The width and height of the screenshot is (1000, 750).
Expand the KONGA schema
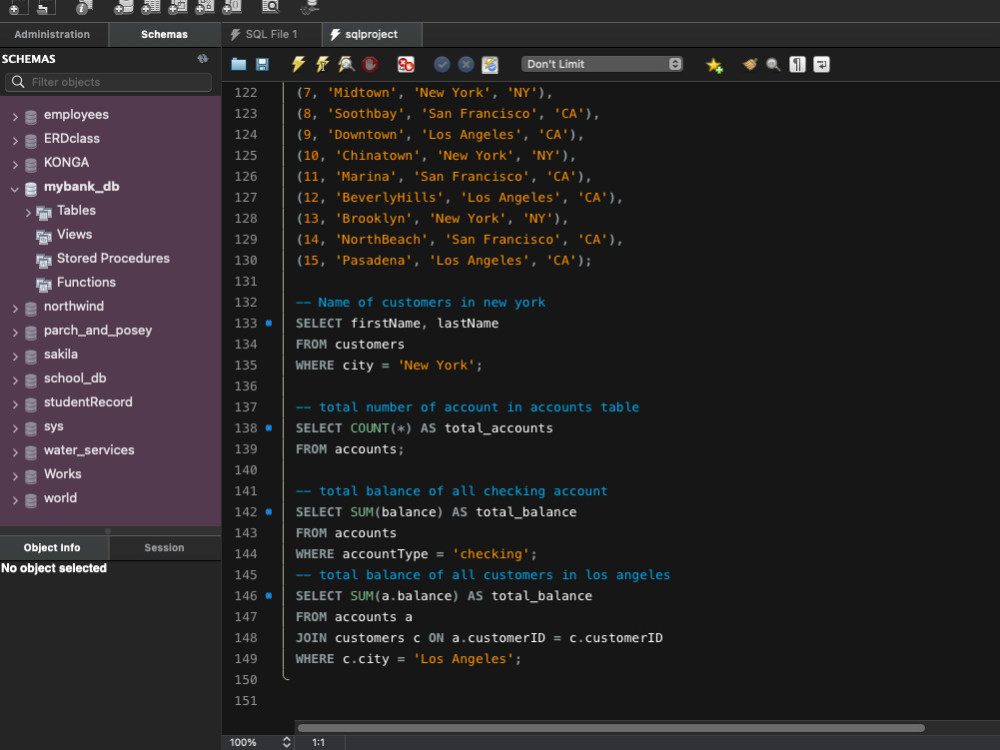[15, 165]
